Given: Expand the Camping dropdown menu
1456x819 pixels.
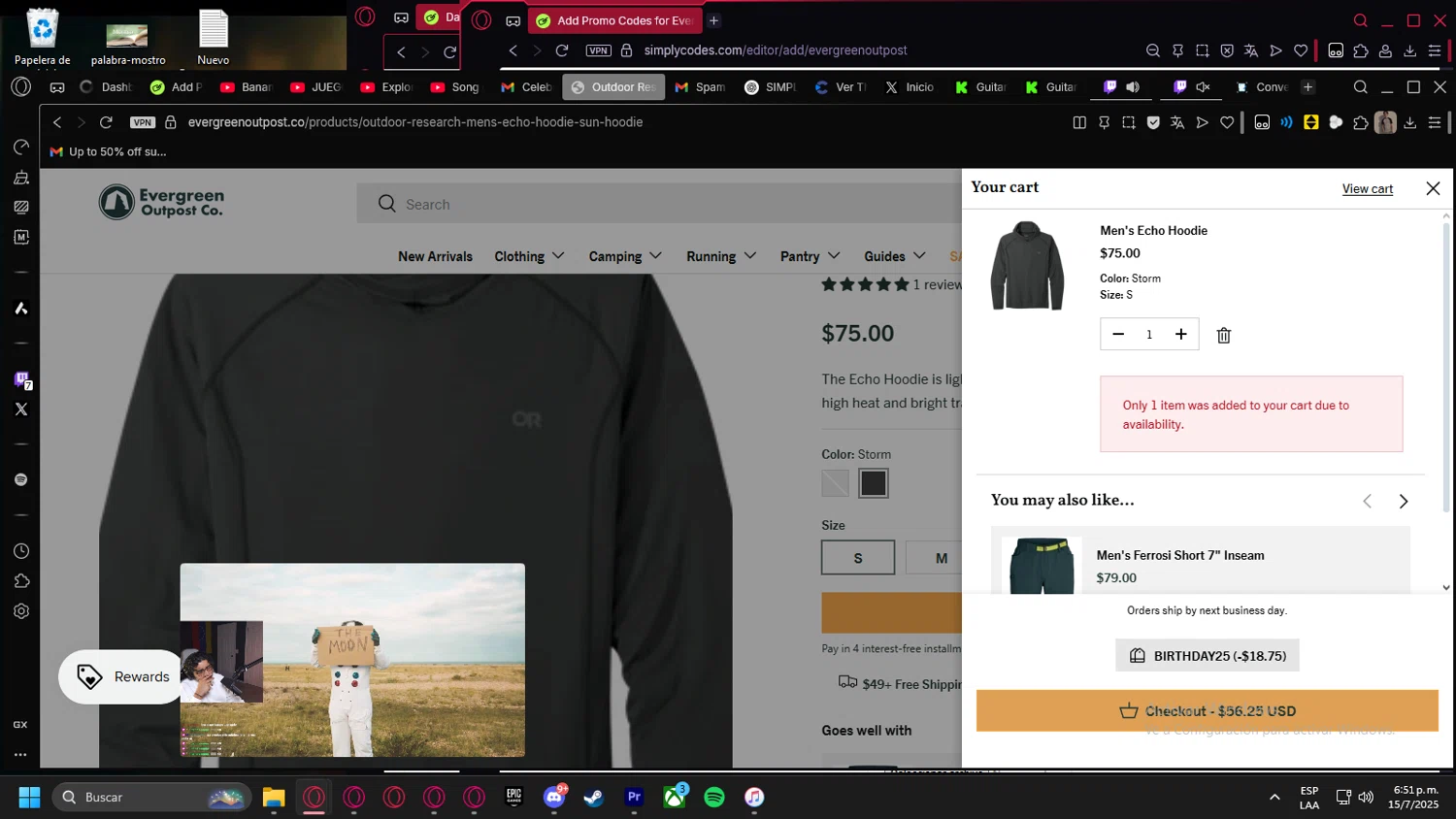Looking at the screenshot, I should [625, 256].
